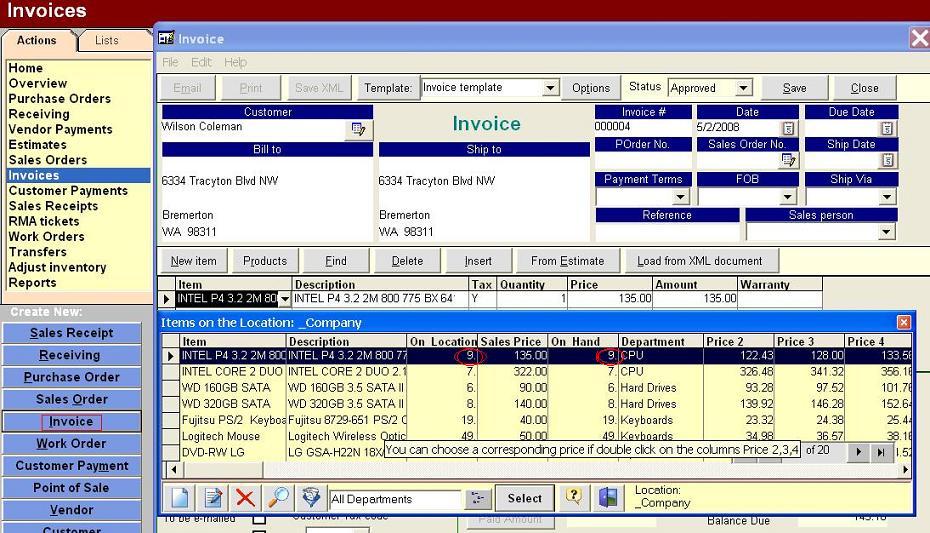Click the Insert button
The width and height of the screenshot is (930, 533).
[x=478, y=261]
